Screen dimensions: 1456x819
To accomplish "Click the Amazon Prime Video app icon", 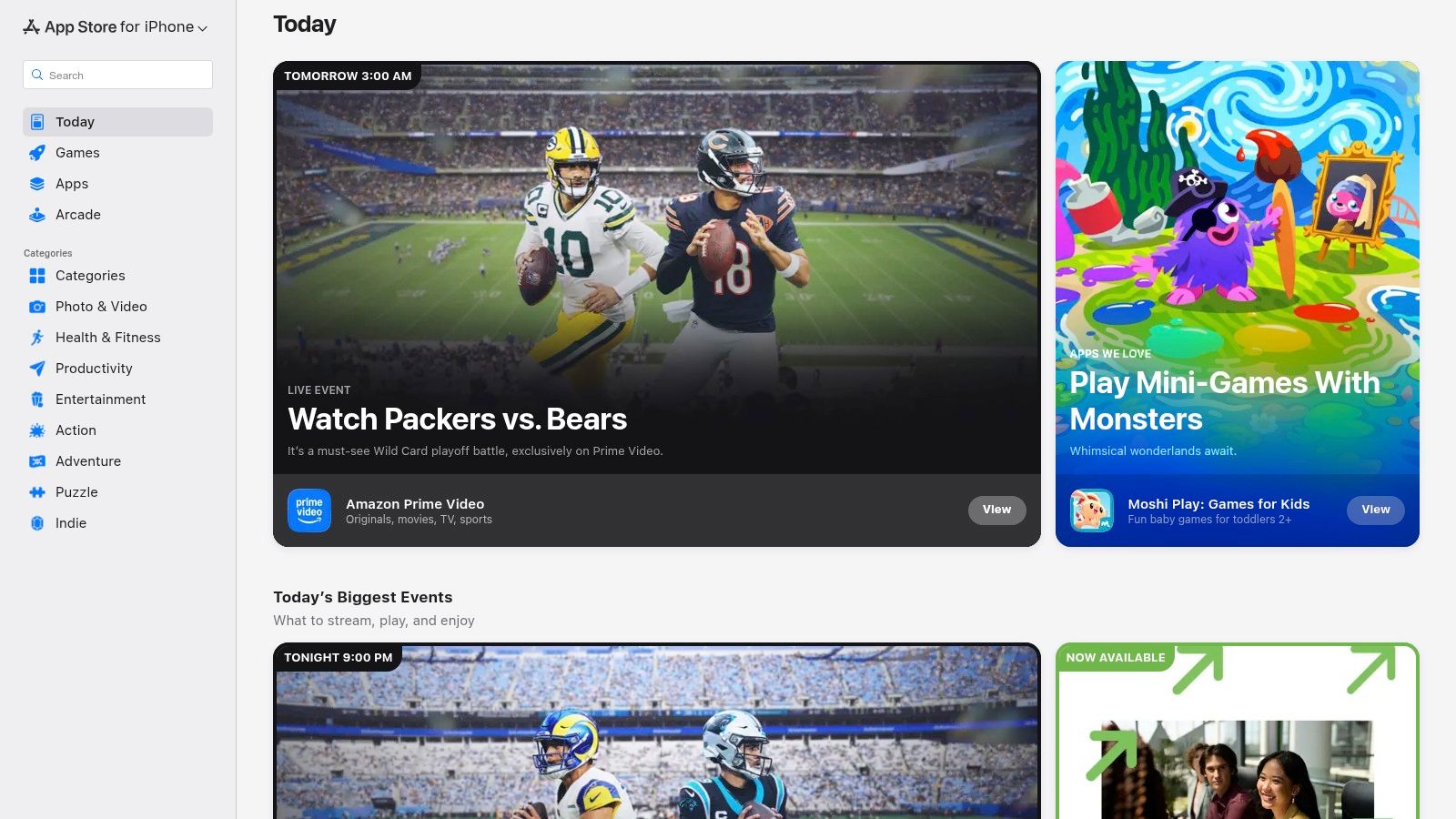I will point(309,511).
